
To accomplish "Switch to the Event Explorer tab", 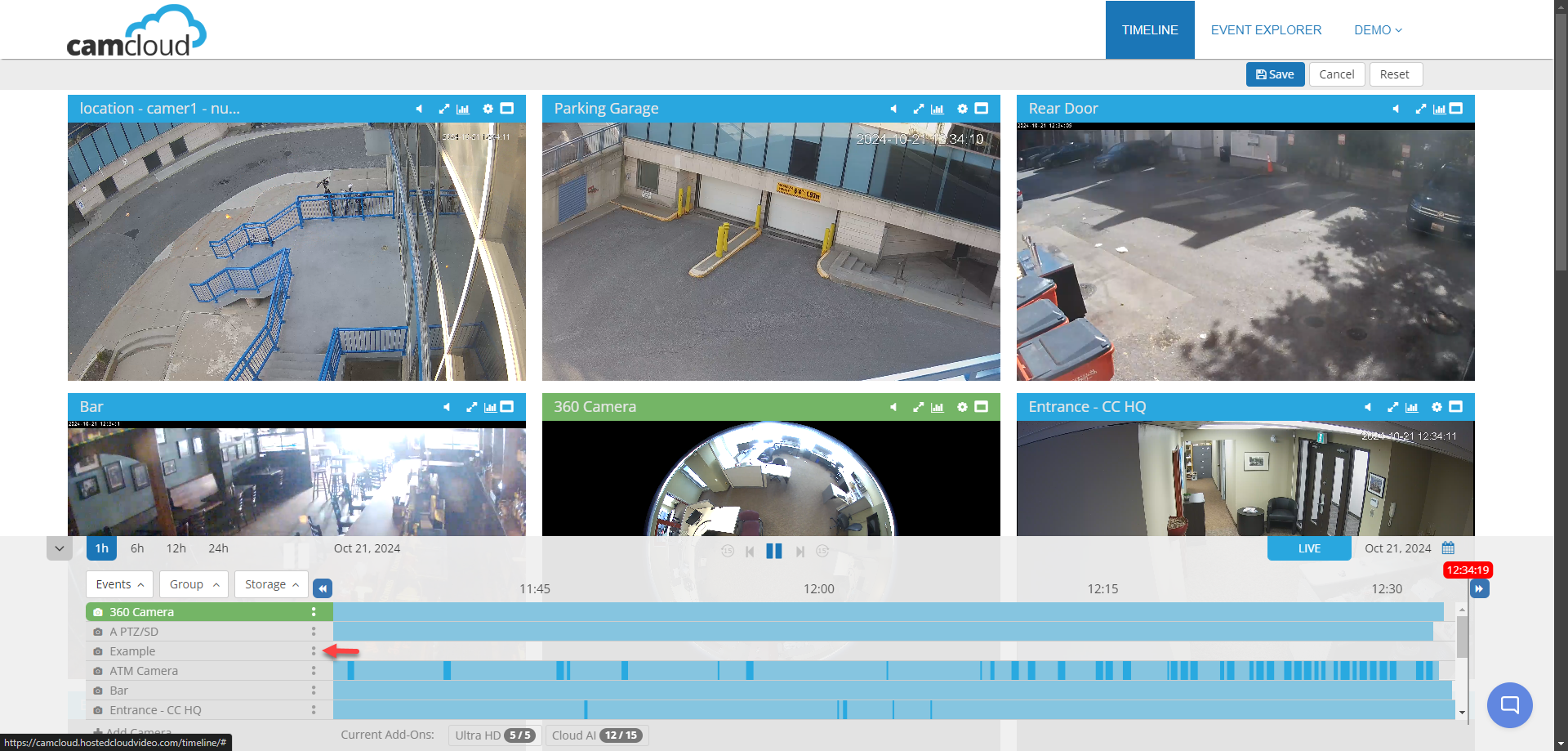I will [x=1265, y=30].
